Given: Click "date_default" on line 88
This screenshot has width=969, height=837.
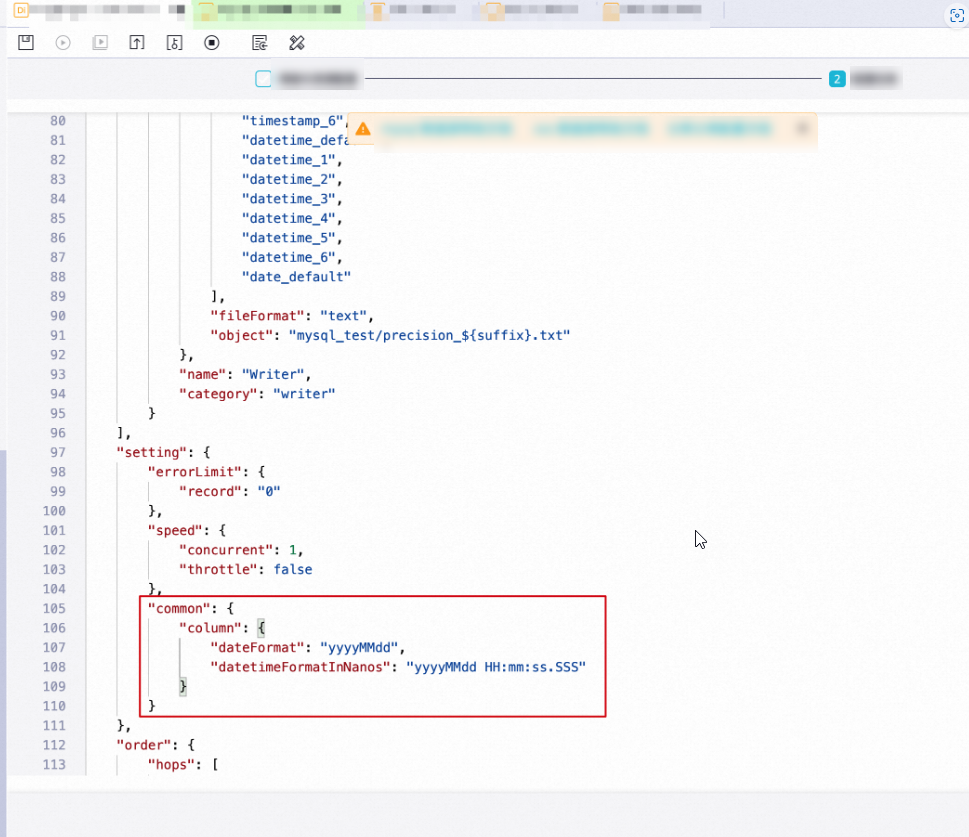Looking at the screenshot, I should [x=296, y=276].
